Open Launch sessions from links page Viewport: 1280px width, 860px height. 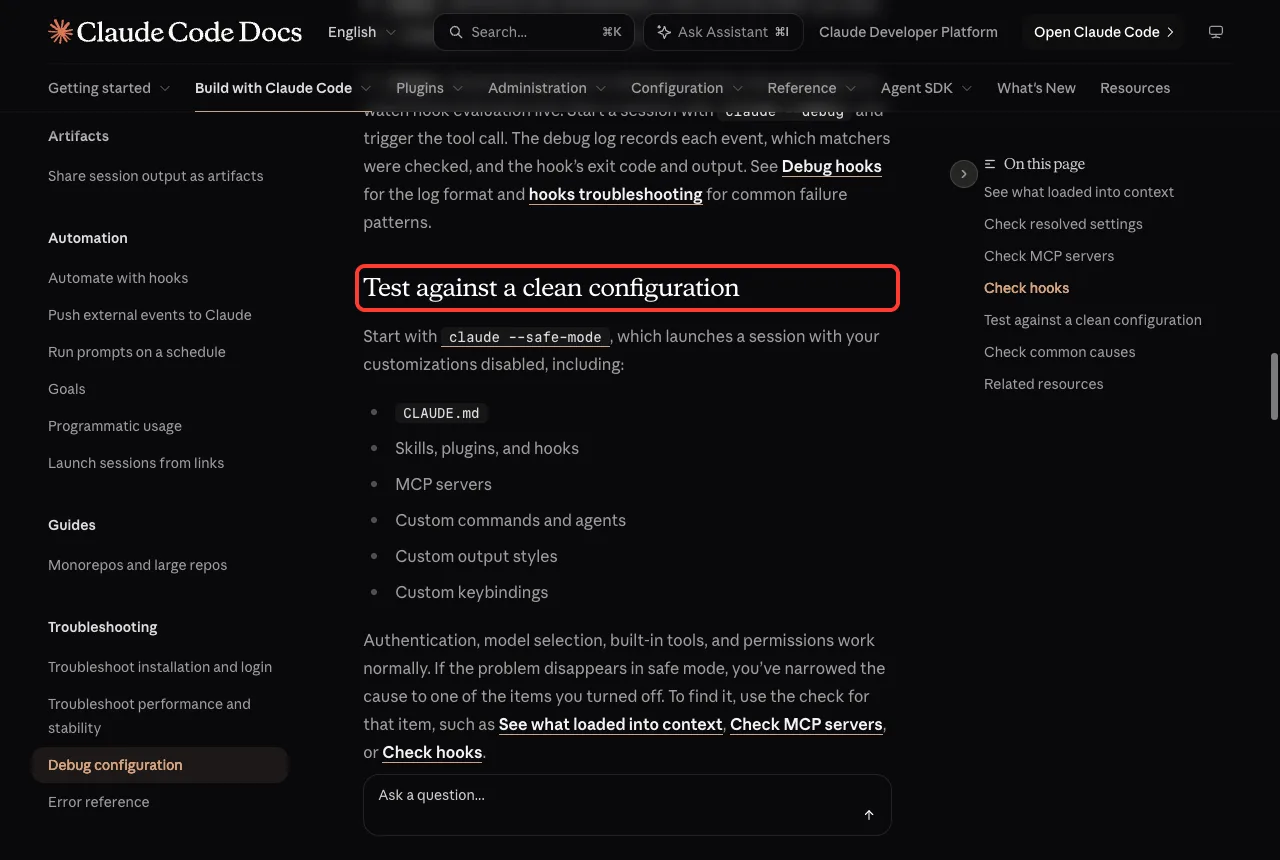click(136, 463)
